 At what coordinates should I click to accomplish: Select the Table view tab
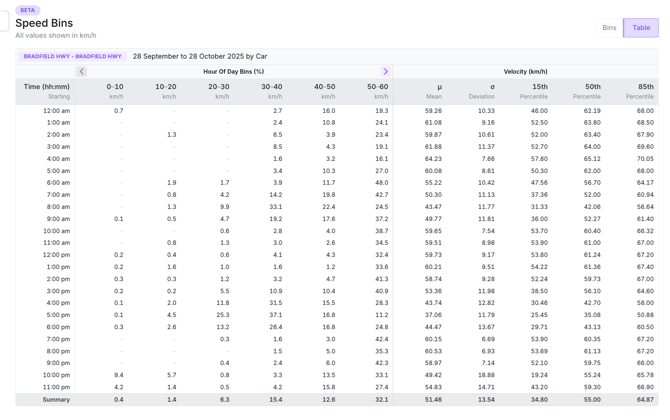[641, 28]
